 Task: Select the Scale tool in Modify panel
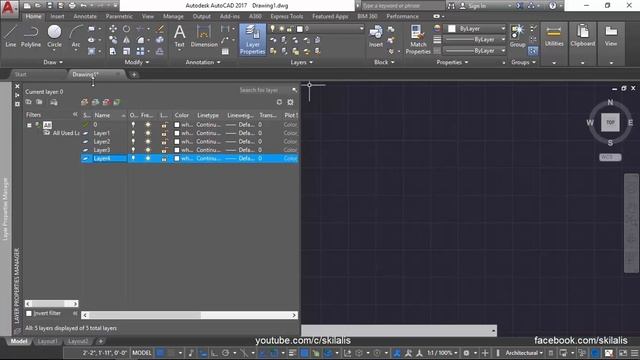coord(127,51)
